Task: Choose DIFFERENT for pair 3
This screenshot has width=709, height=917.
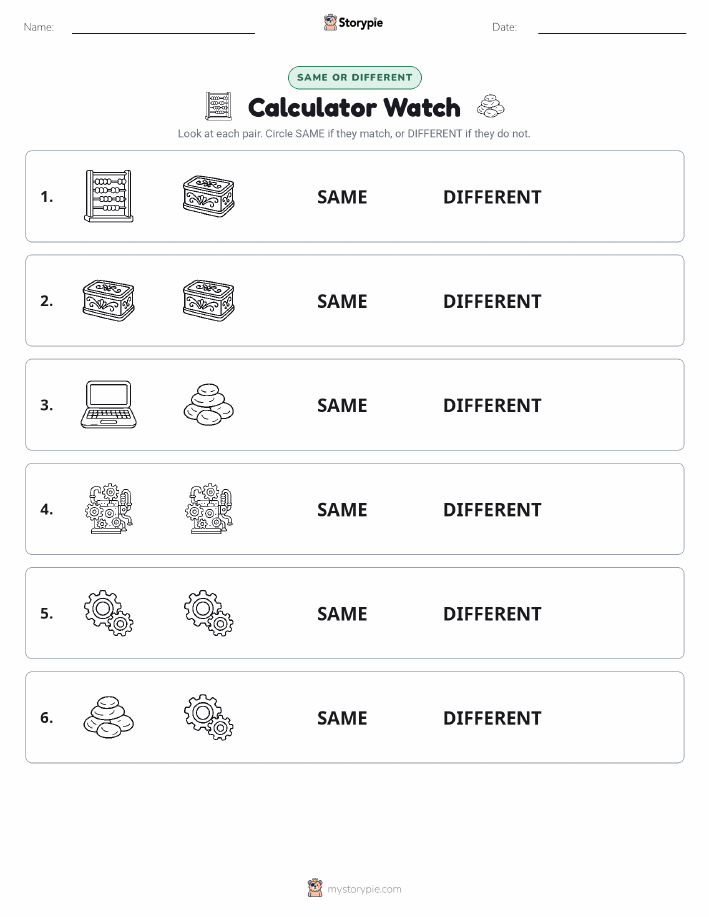Action: click(492, 405)
